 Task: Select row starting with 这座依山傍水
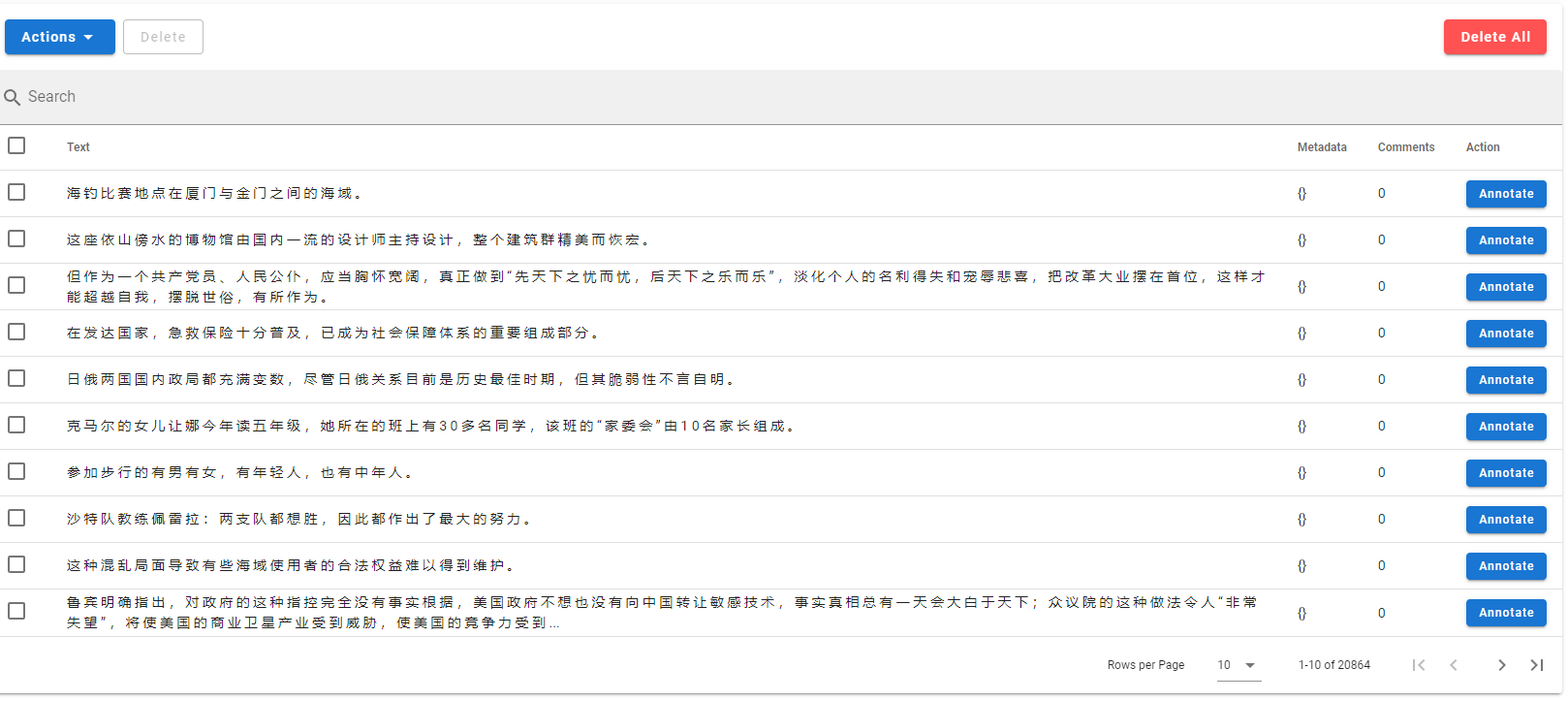click(16, 239)
